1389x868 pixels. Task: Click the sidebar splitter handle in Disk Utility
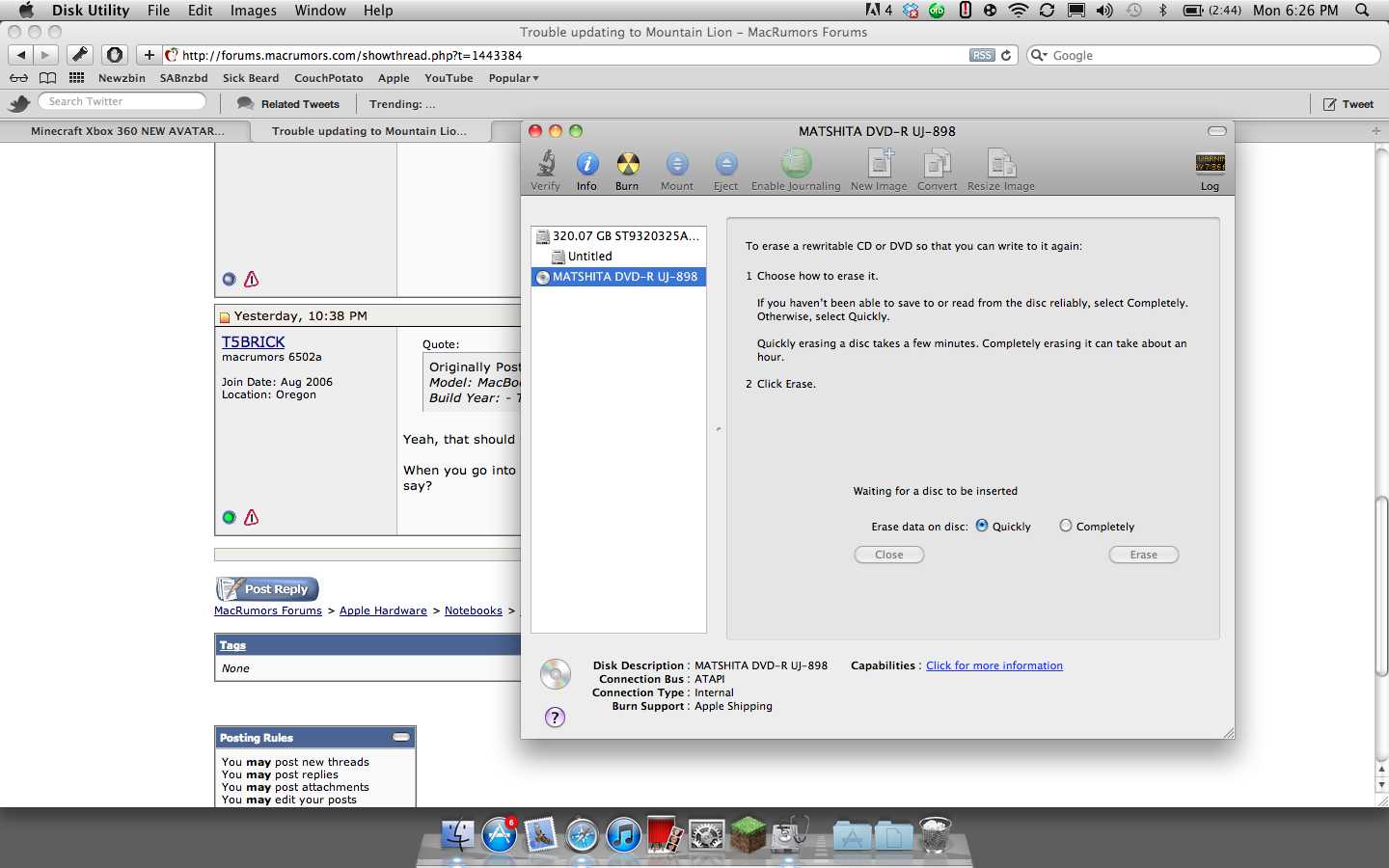pos(718,428)
